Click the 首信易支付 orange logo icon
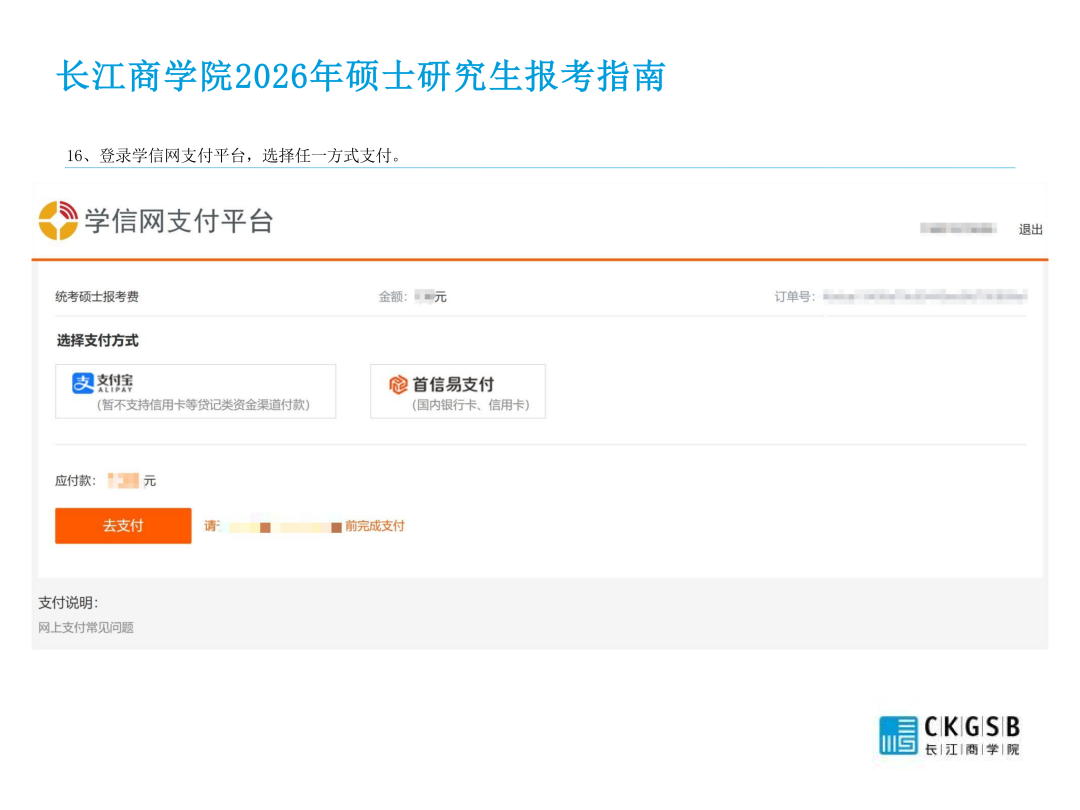Viewport: 1080px width, 810px height. pos(398,385)
